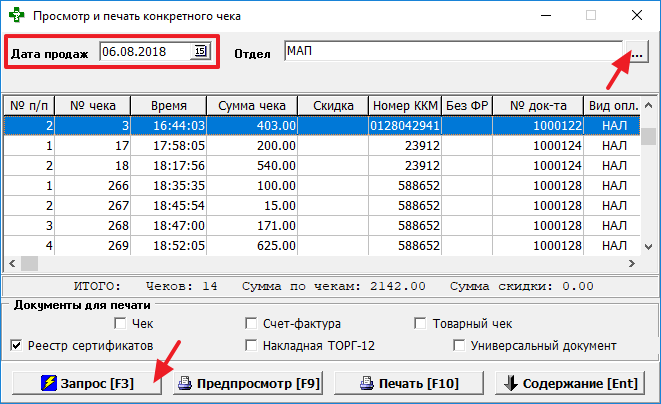This screenshot has width=661, height=404.
Task: Click the 0128042941 ККМ number cell
Action: [x=405, y=125]
